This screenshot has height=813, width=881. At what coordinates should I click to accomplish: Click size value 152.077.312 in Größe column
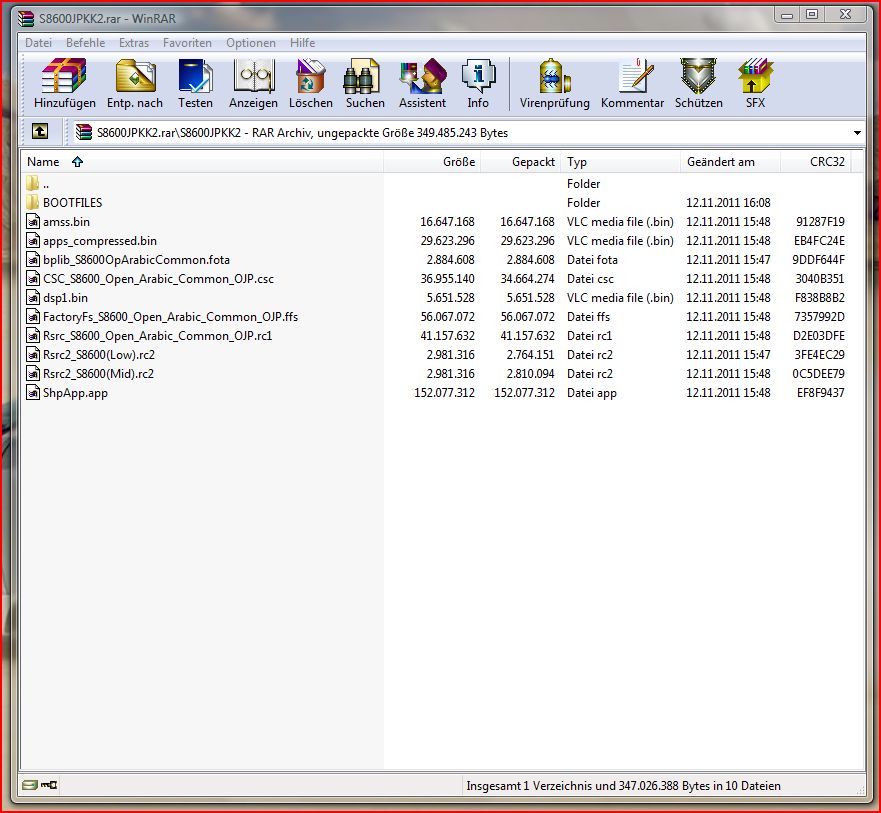[x=444, y=393]
